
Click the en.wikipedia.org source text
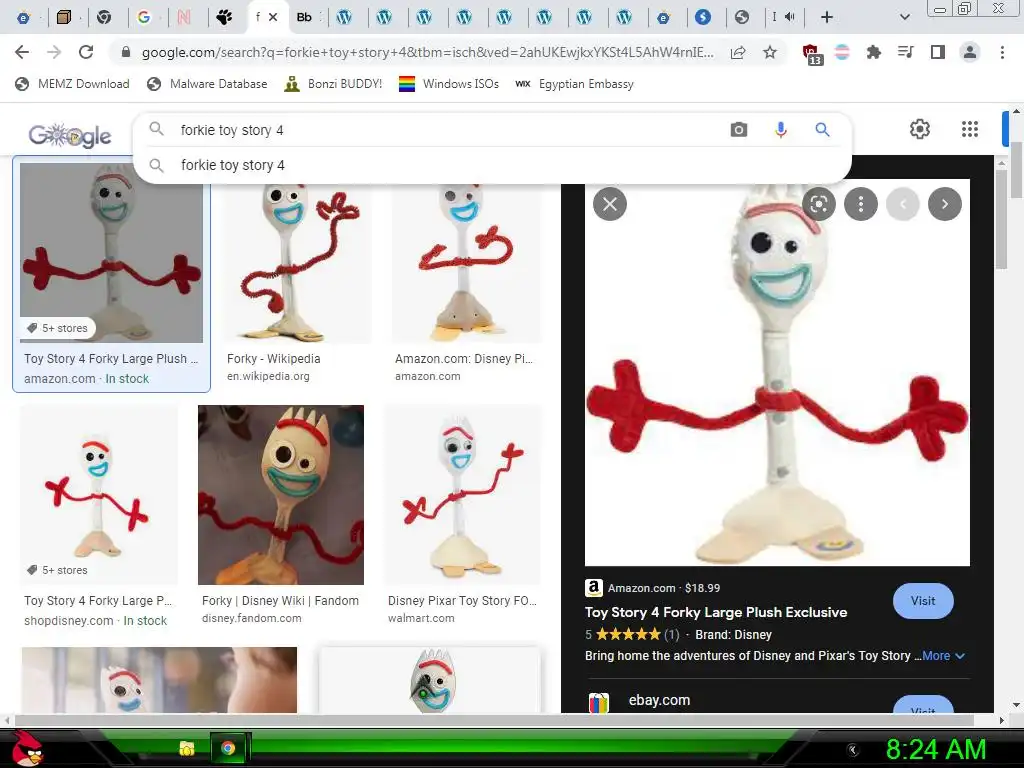pos(268,376)
